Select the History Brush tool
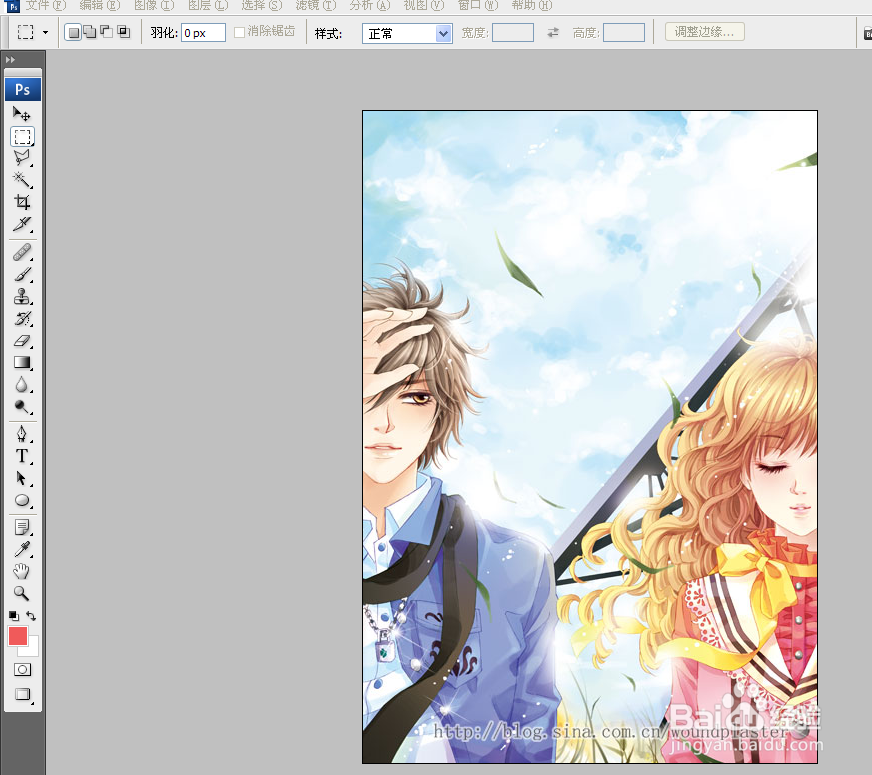The image size is (872, 775). (22, 319)
